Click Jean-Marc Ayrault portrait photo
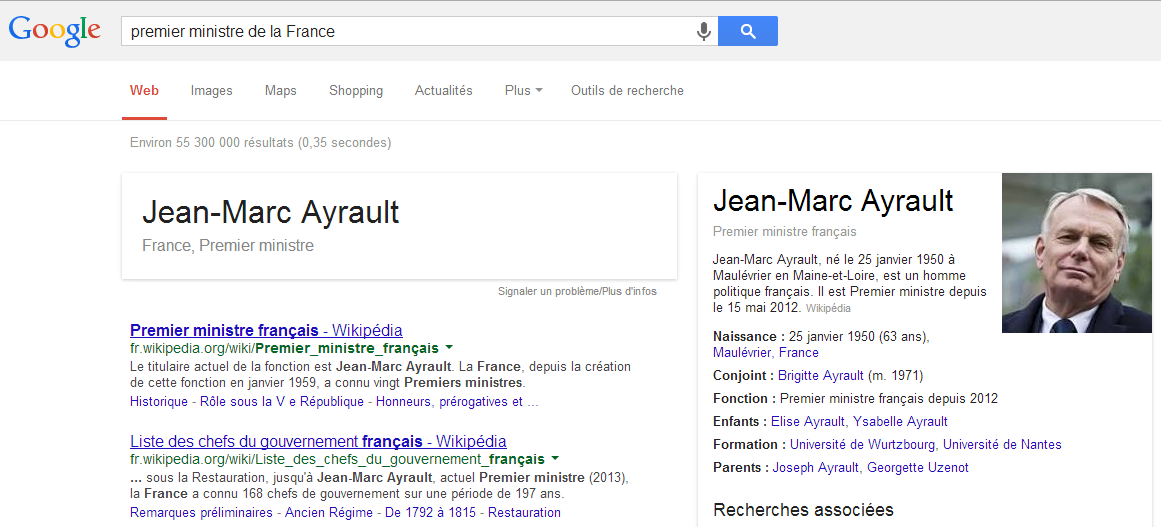1161x527 pixels. (1081, 253)
